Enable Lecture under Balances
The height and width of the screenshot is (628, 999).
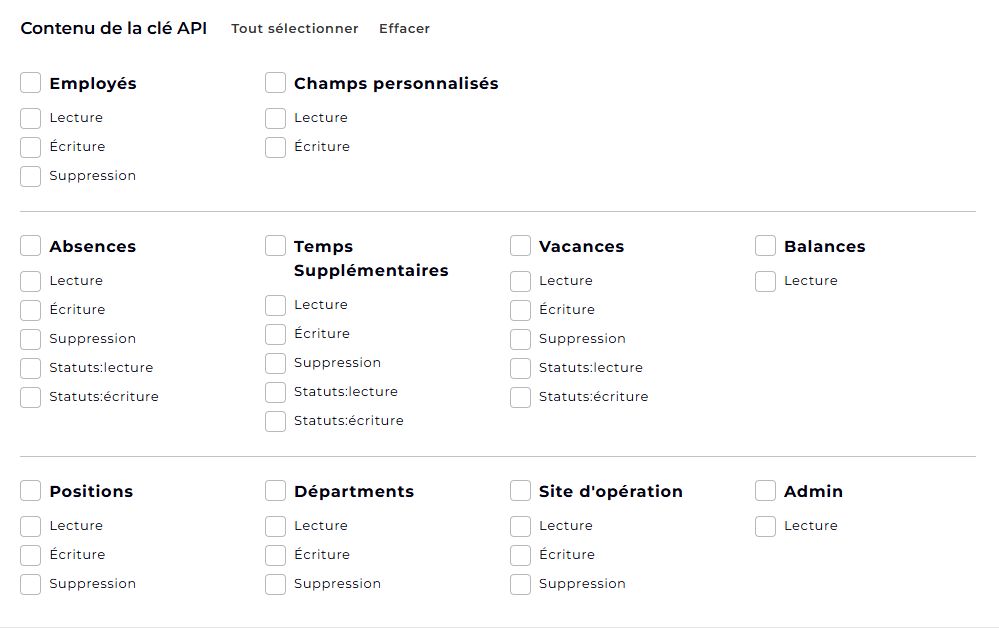tap(766, 281)
